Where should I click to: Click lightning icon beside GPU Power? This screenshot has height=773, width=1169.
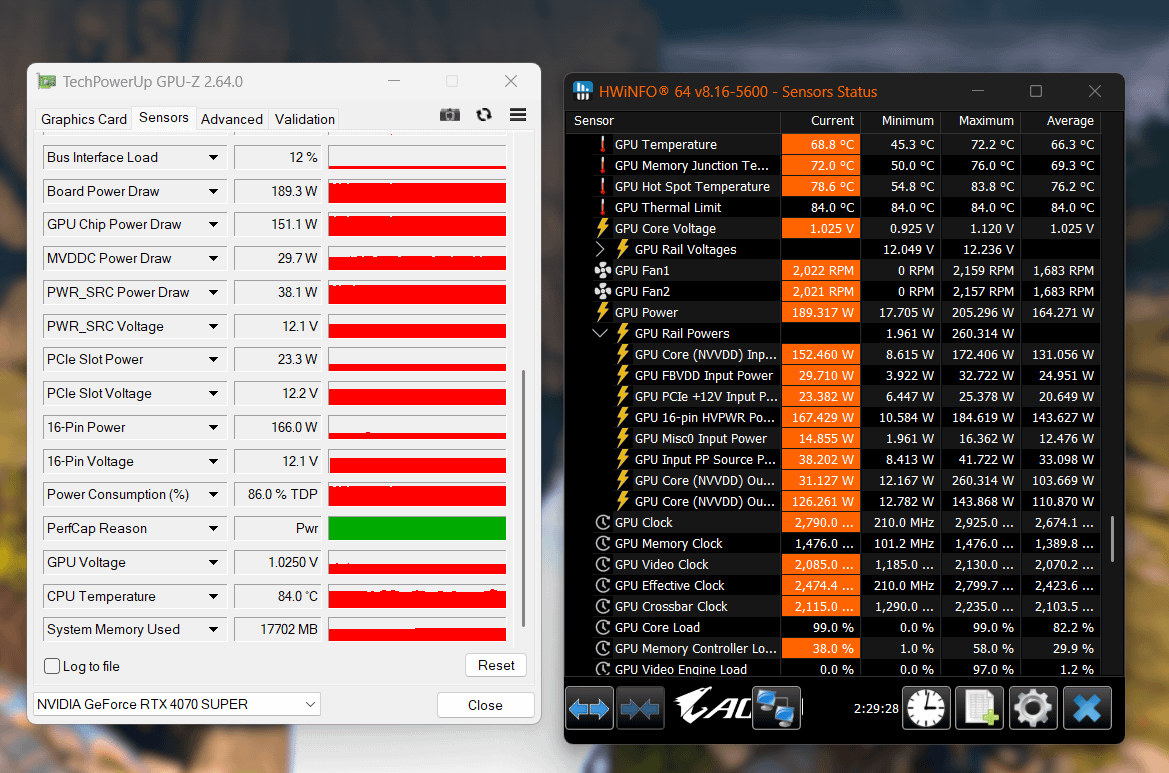pos(602,312)
